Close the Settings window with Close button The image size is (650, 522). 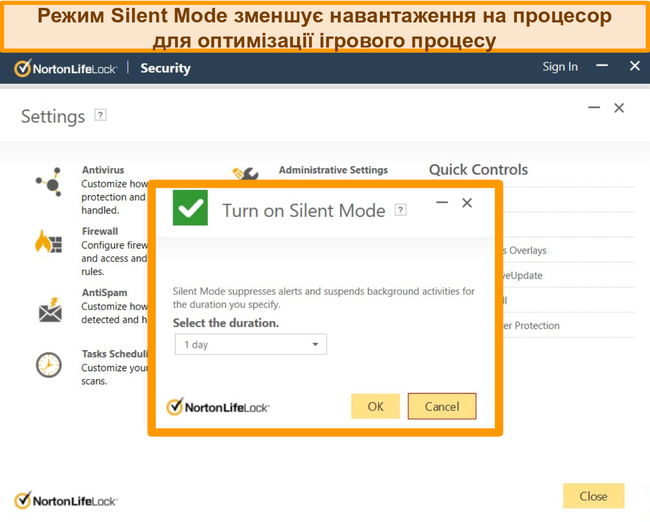(593, 496)
